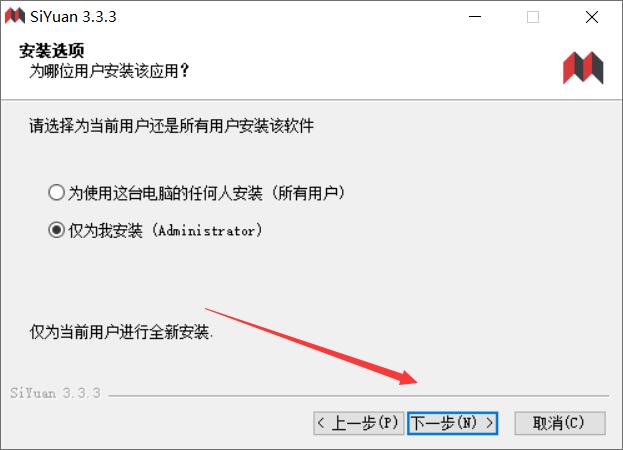Viewport: 623px width, 450px height.
Task: Close the SiYuan 3.3.3 installer window
Action: point(592,17)
